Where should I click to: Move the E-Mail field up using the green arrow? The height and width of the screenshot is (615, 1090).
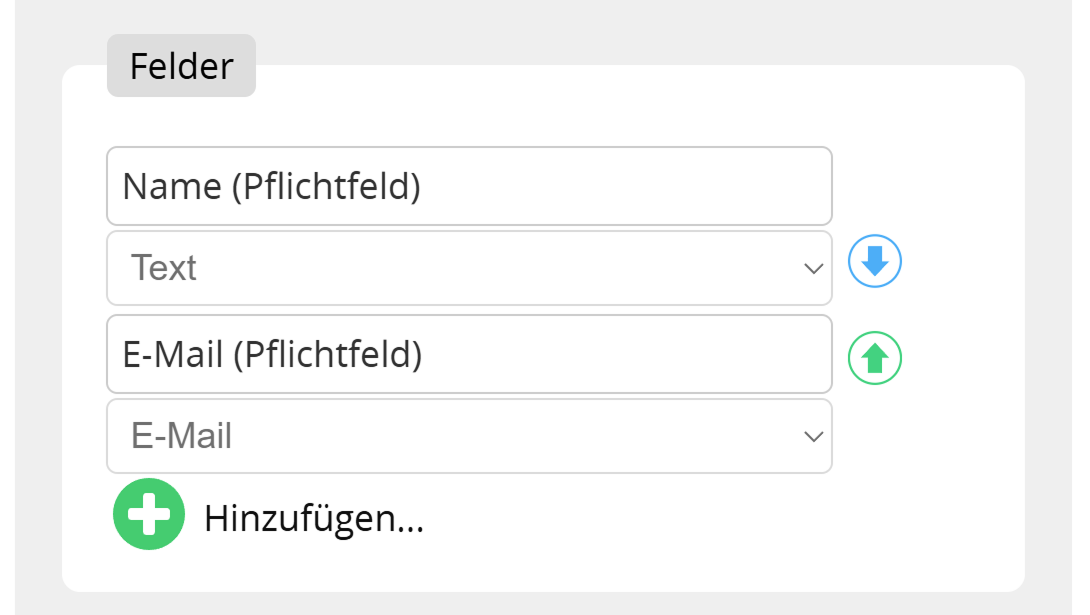(x=874, y=357)
